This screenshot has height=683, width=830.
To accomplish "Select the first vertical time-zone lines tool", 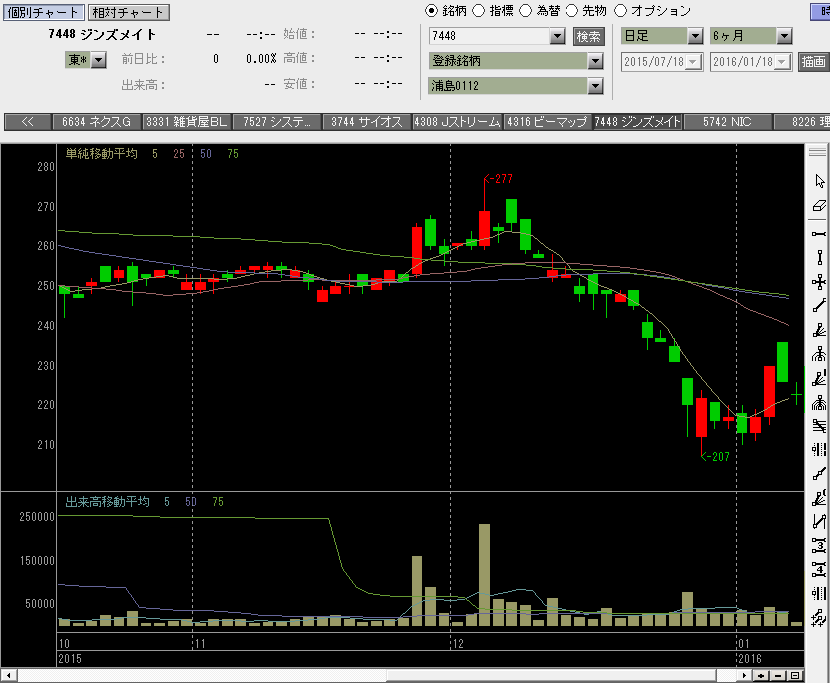I will (819, 450).
